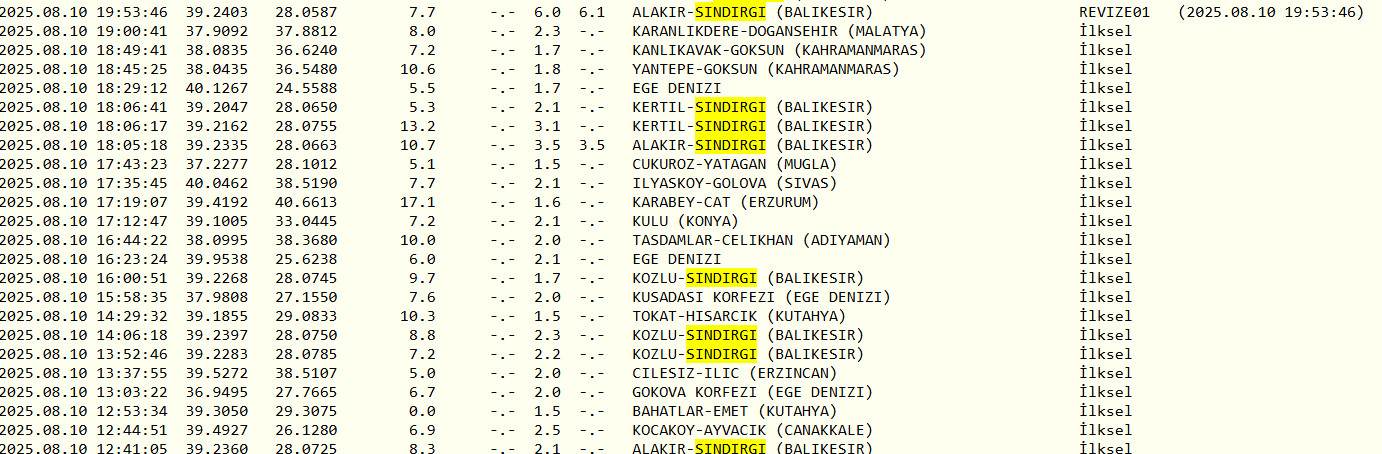
Task: Click the REVIZE01 label in the first row
Action: [x=1115, y=12]
